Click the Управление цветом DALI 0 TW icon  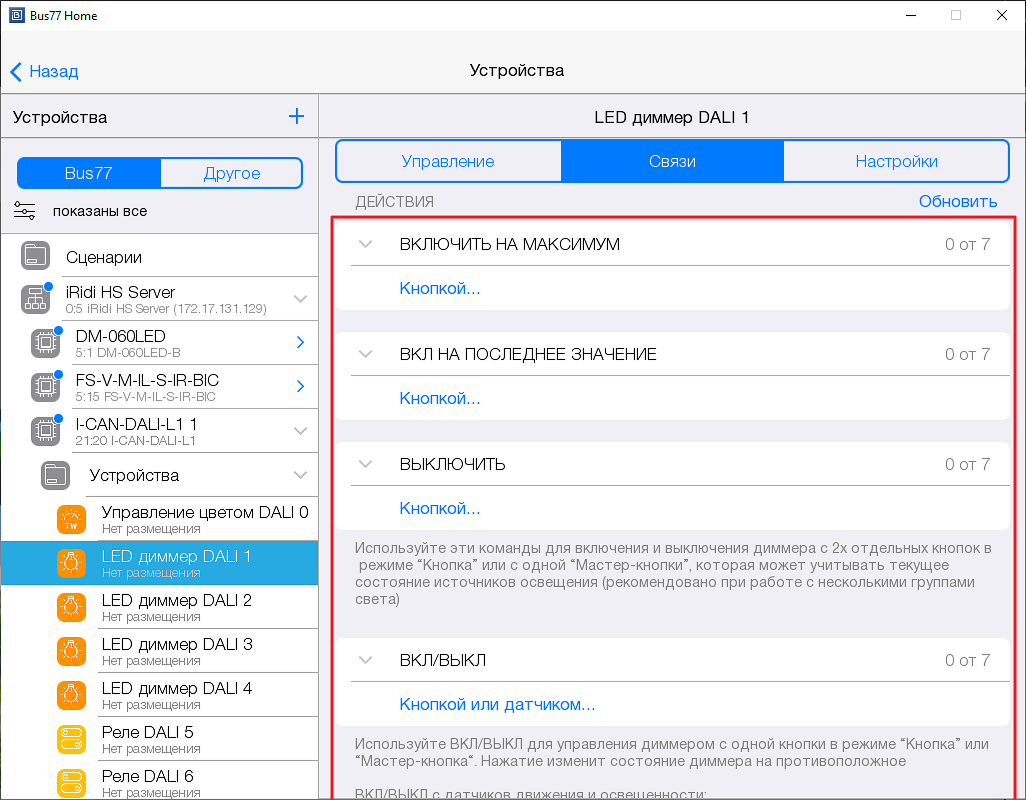pos(71,519)
